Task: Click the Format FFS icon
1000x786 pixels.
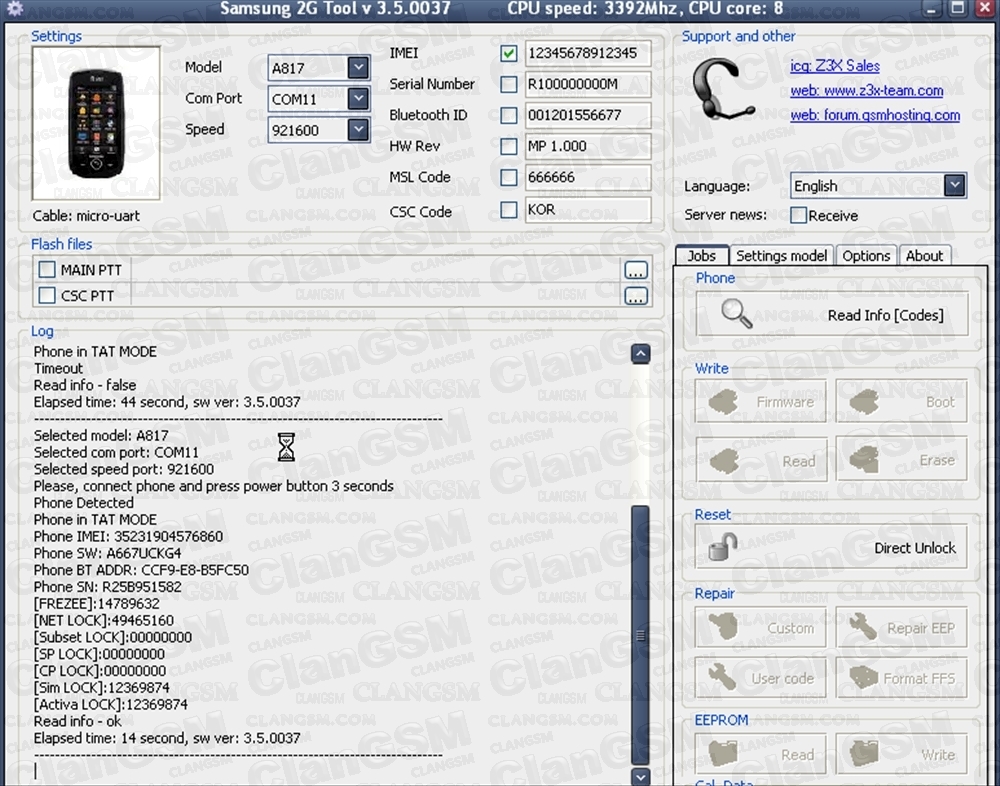Action: coord(864,677)
